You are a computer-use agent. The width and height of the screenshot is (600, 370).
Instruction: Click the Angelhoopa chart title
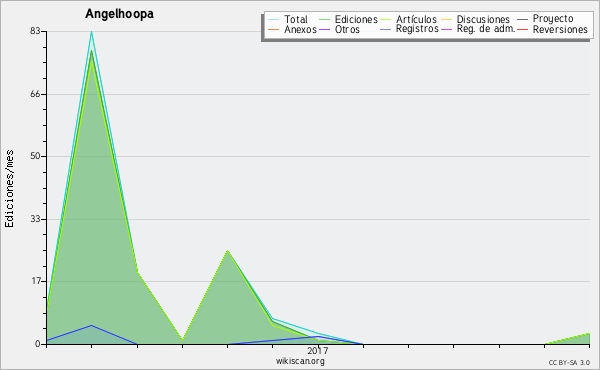point(119,14)
